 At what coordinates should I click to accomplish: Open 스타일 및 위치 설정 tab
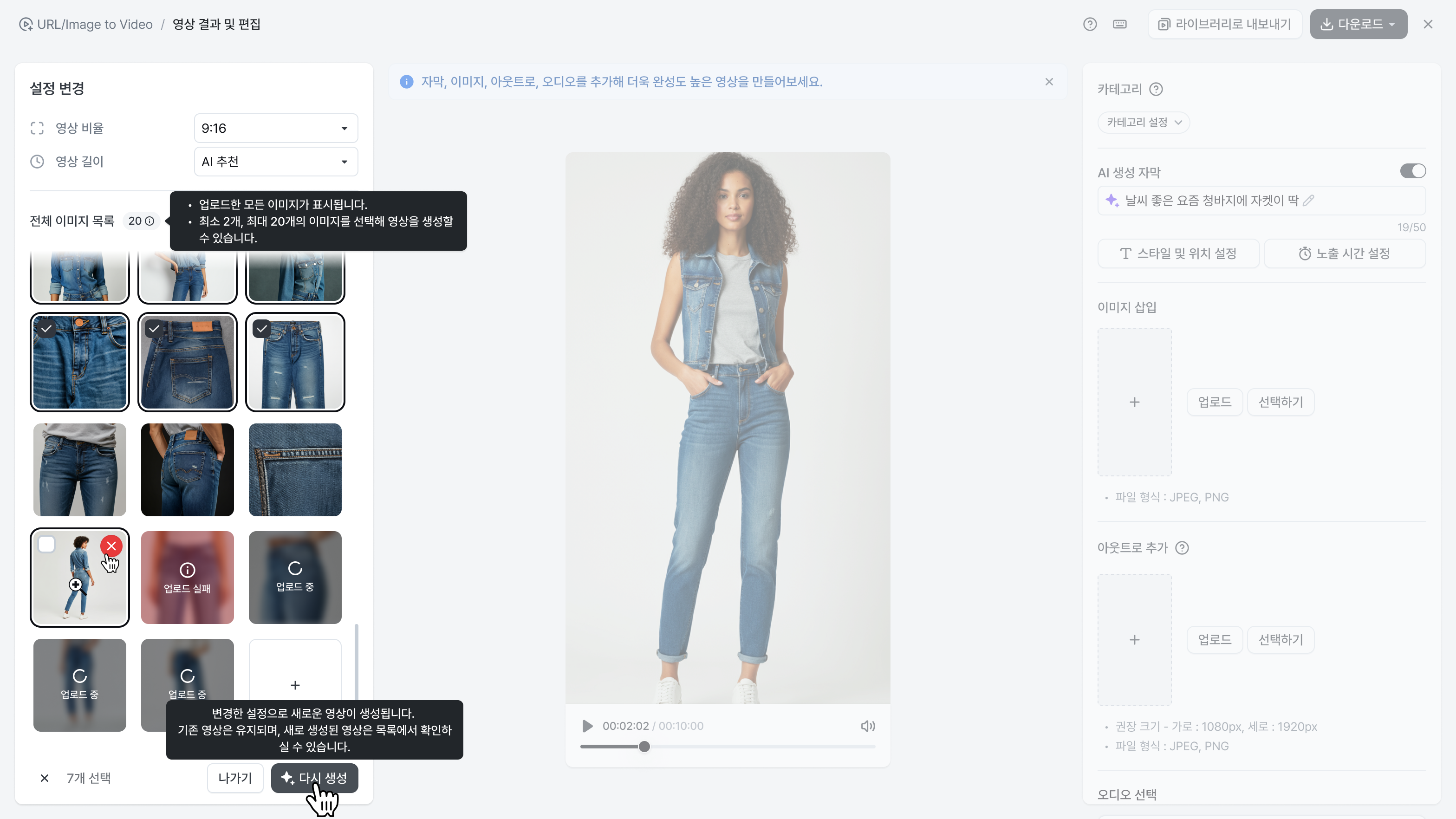click(1178, 253)
